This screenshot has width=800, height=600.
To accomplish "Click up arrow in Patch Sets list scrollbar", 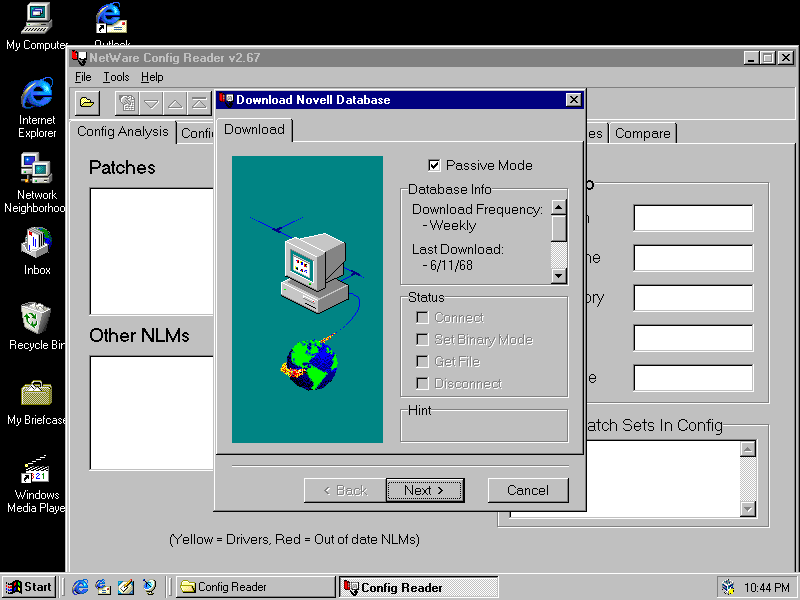I will pos(747,449).
